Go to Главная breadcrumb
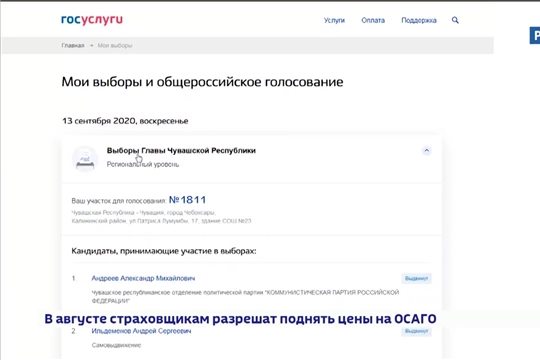This screenshot has height=360, width=540. coord(73,45)
